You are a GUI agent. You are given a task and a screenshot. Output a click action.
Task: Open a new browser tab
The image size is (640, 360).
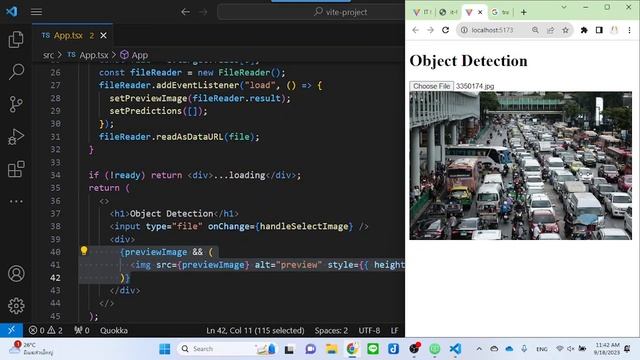(524, 12)
